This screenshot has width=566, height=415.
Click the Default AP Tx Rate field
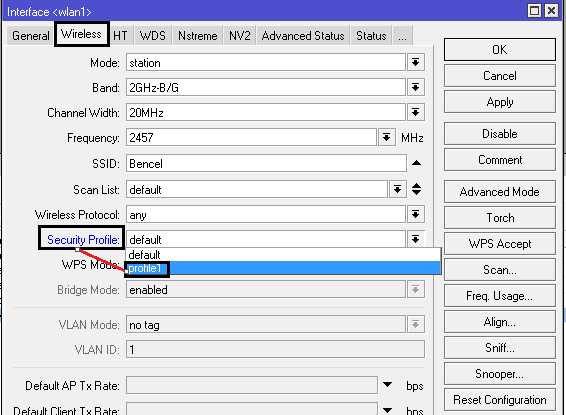click(x=252, y=385)
